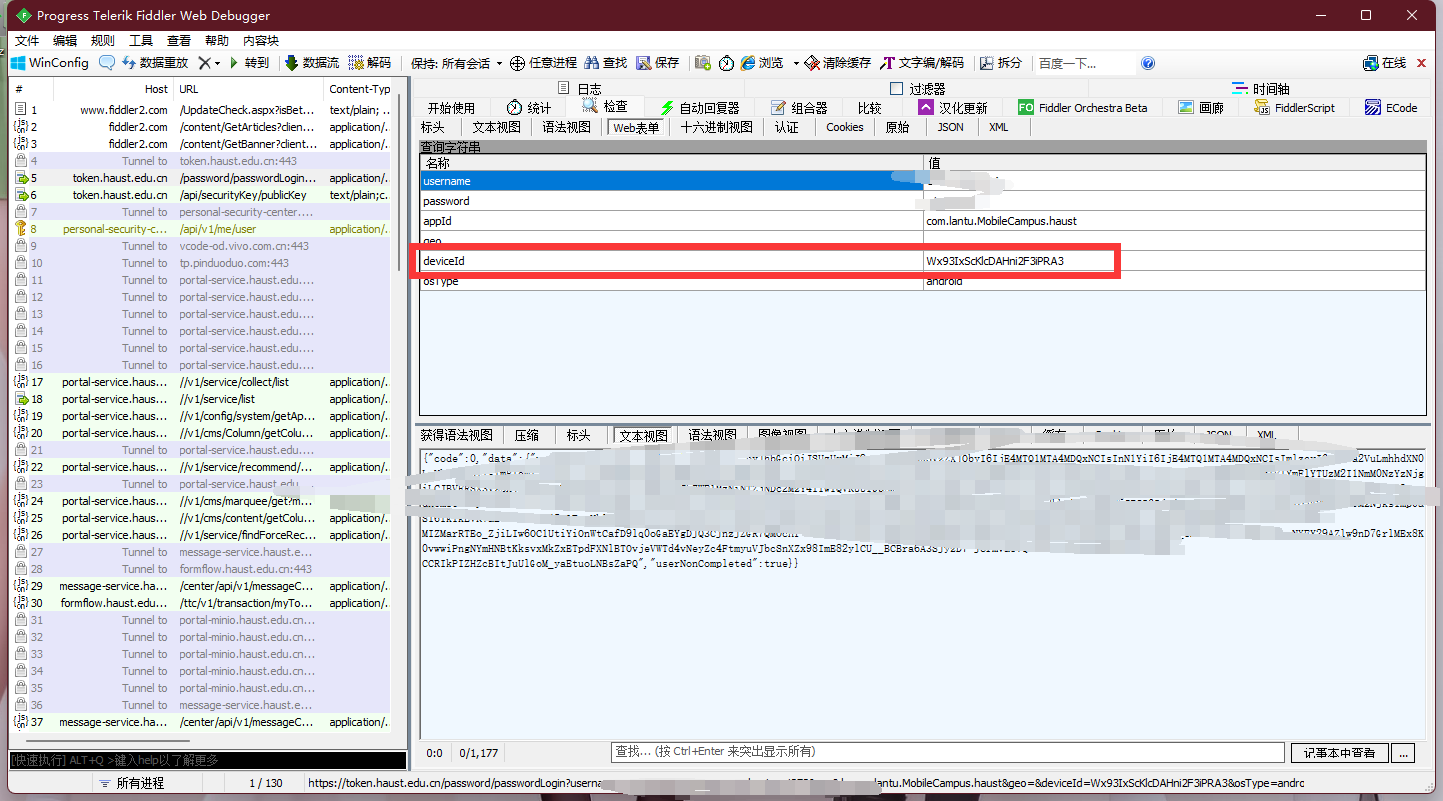Click the 在线 online status icon

pos(1371,63)
